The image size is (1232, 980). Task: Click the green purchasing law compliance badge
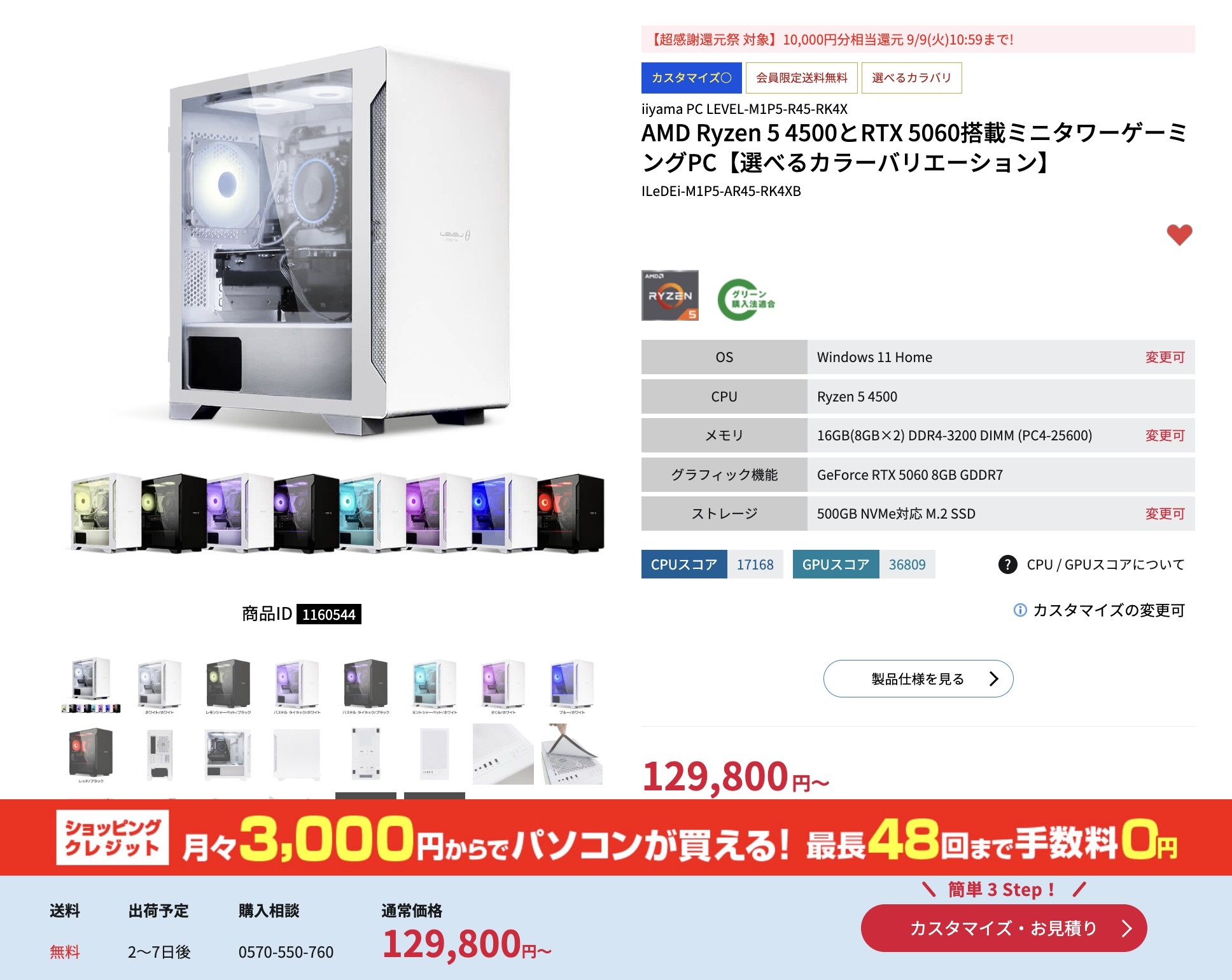coord(746,299)
